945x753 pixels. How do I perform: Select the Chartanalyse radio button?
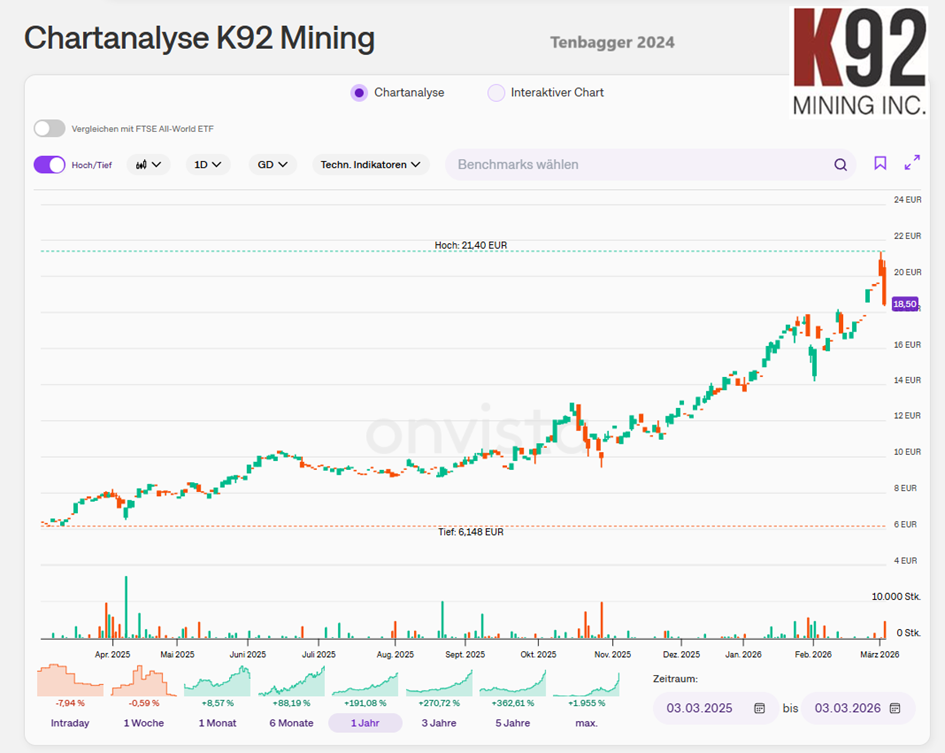click(359, 93)
